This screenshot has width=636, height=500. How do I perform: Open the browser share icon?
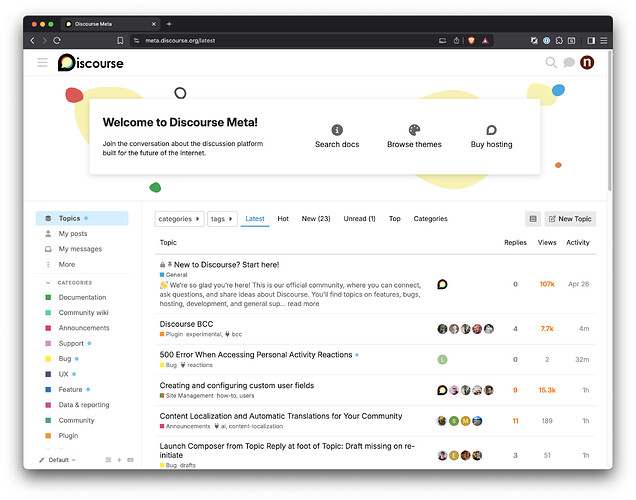tap(456, 41)
